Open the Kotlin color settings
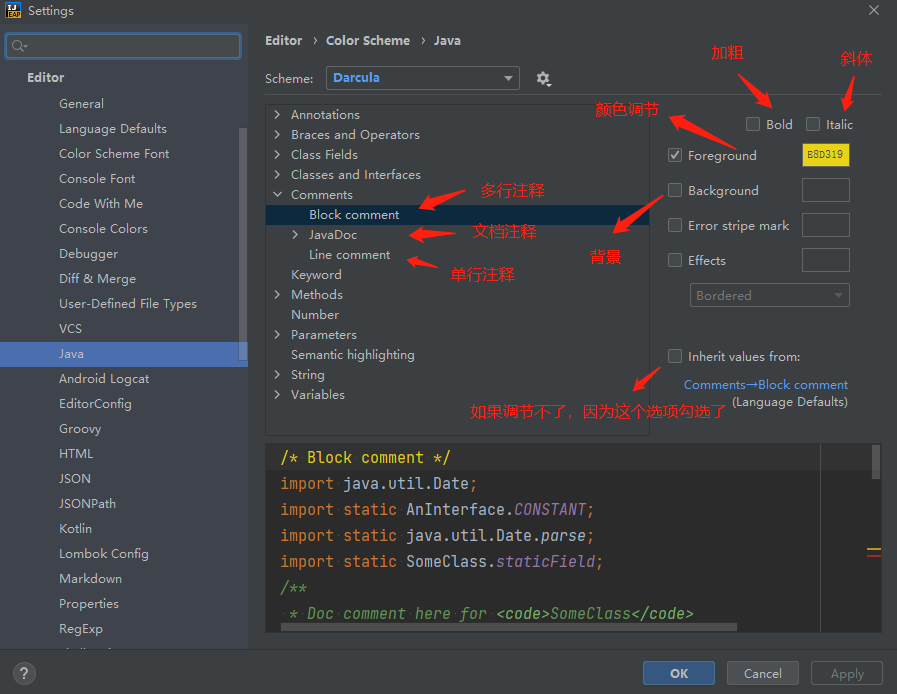The image size is (897, 694). click(75, 529)
